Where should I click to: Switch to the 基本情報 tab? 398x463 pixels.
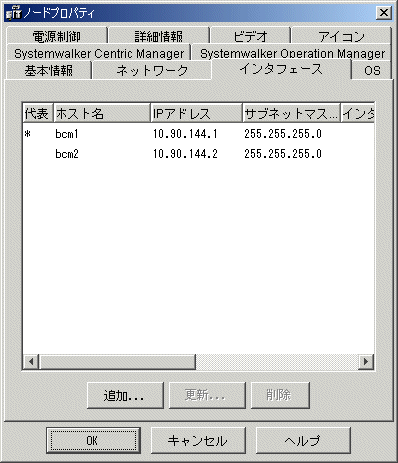pyautogui.click(x=49, y=70)
